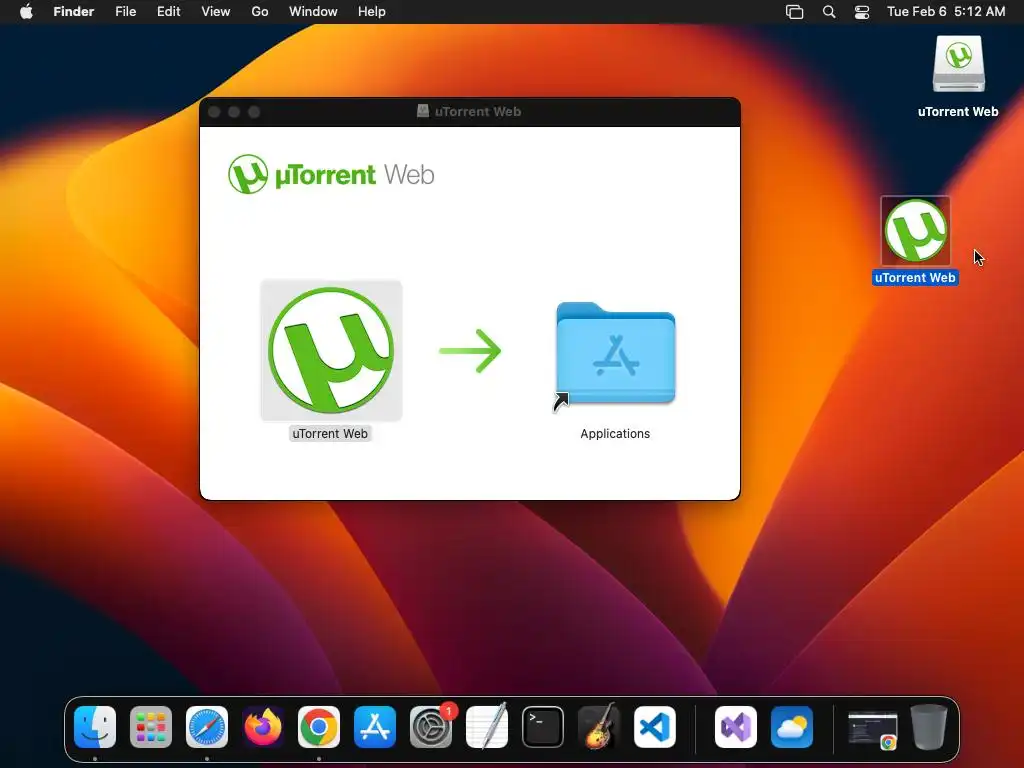Open the App Store from the Dock
The image size is (1024, 768).
pos(375,727)
